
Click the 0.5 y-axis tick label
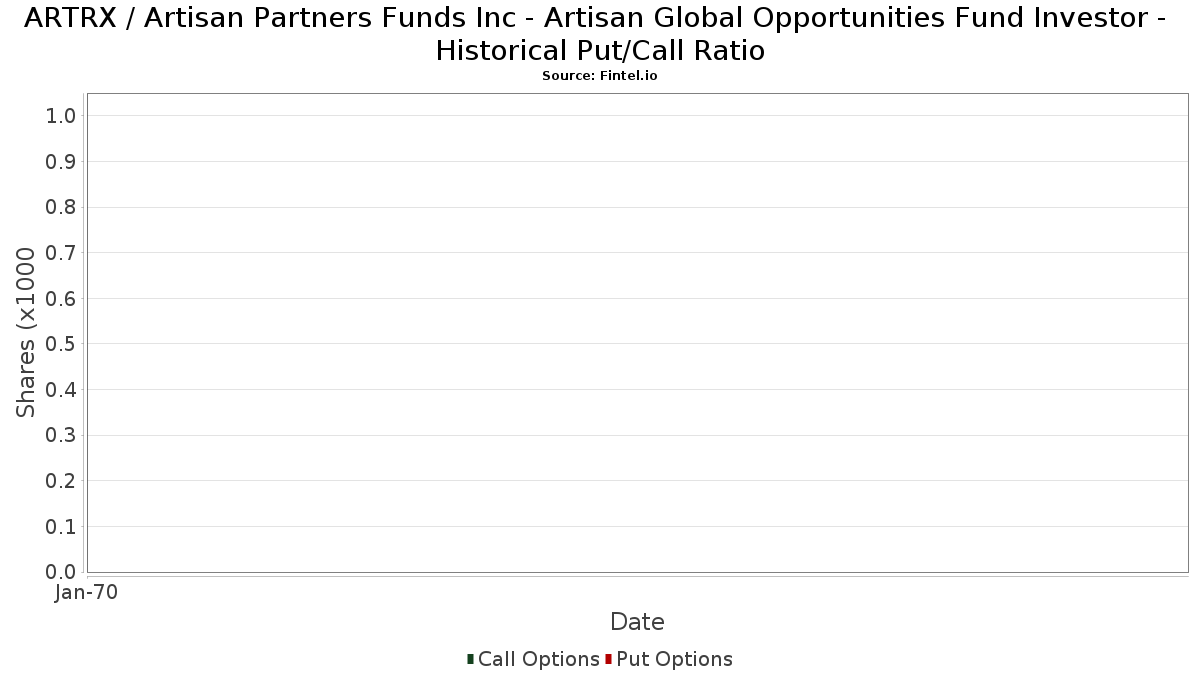point(61,344)
